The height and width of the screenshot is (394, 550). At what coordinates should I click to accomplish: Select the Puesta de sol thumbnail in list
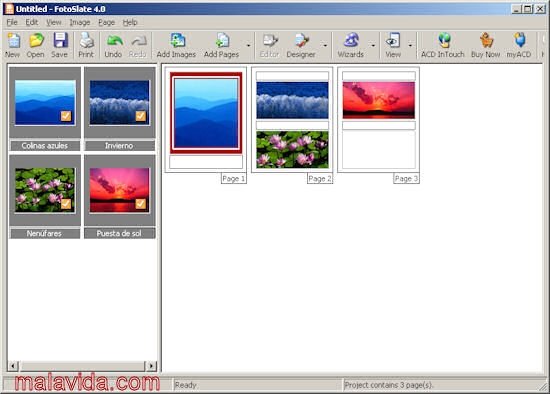(120, 190)
